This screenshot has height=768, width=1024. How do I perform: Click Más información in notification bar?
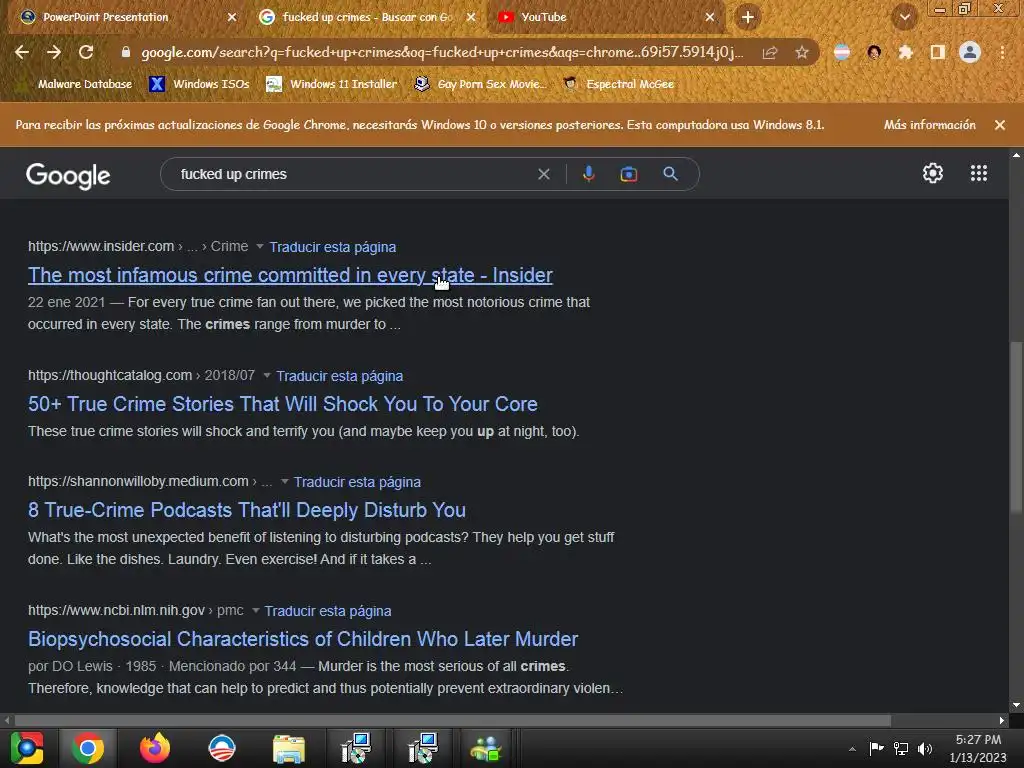[929, 125]
